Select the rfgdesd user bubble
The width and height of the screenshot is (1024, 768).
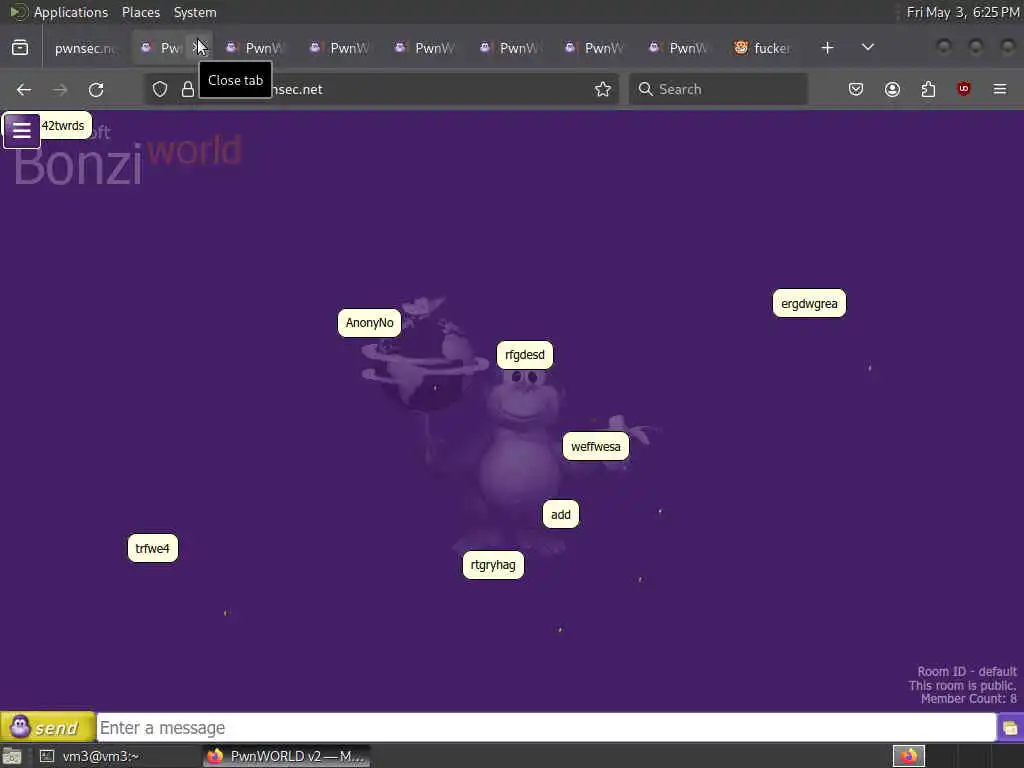pyautogui.click(x=524, y=355)
